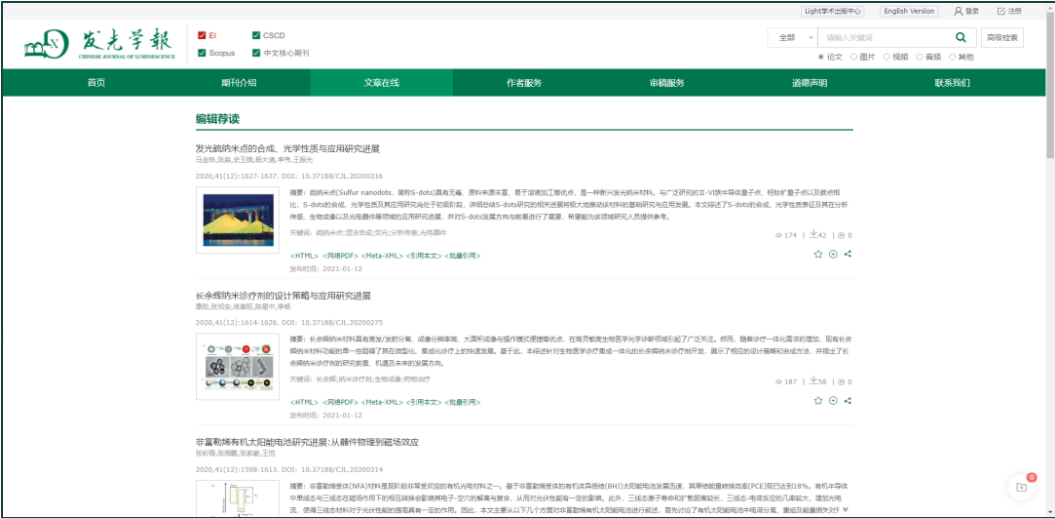The image size is (1055, 518).
Task: Select the 图片 radio button
Action: pyautogui.click(x=855, y=57)
